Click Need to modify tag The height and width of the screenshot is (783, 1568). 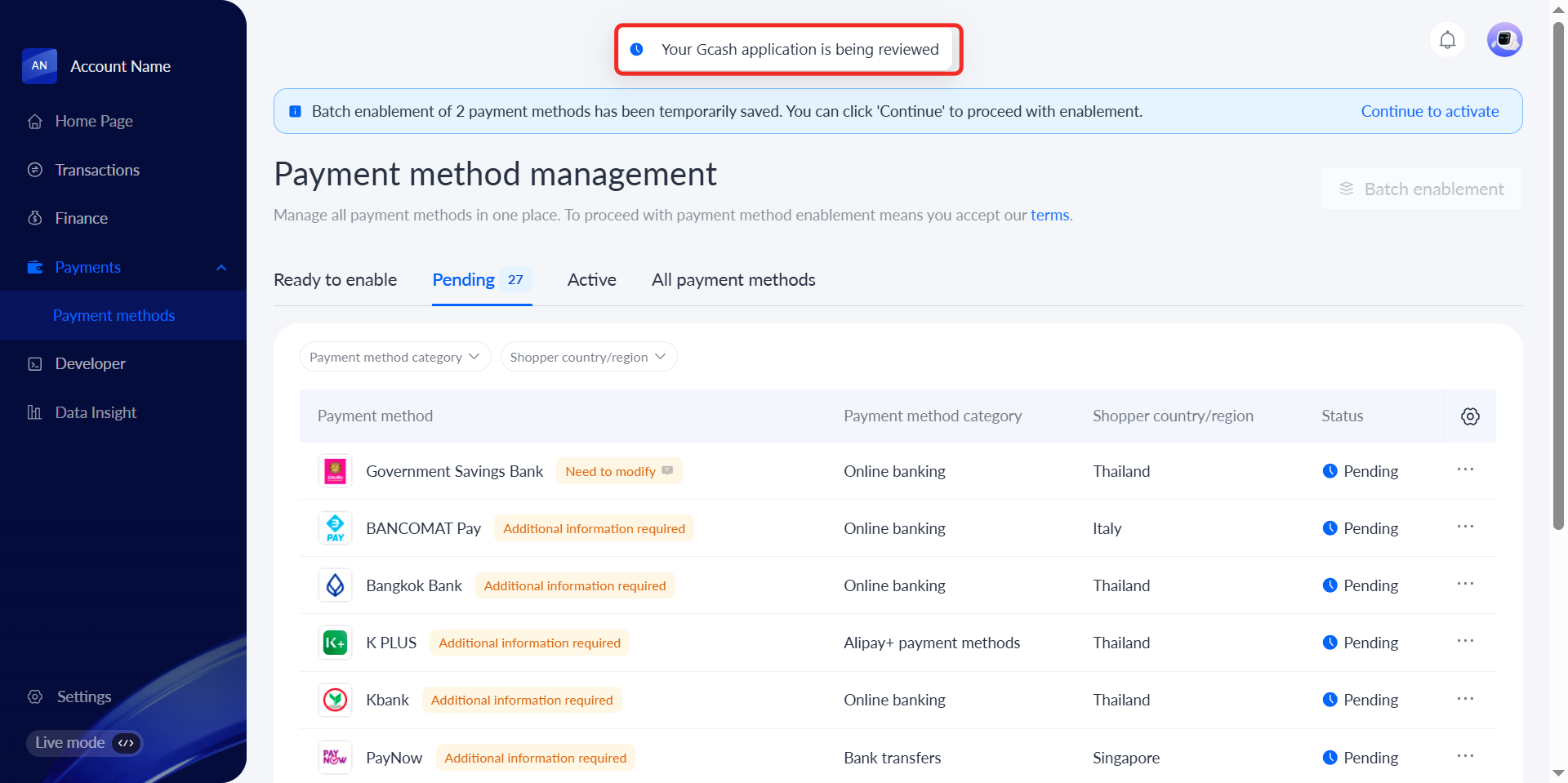point(619,471)
